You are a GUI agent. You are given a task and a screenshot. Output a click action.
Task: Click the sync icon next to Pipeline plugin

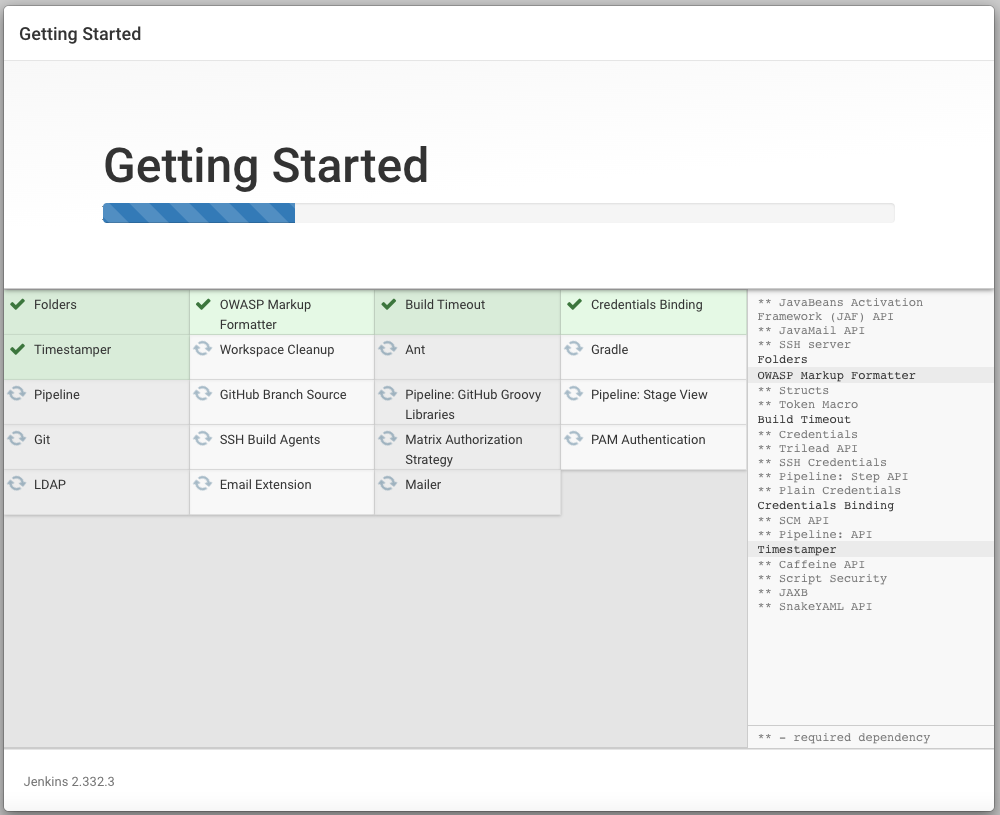click(17, 393)
